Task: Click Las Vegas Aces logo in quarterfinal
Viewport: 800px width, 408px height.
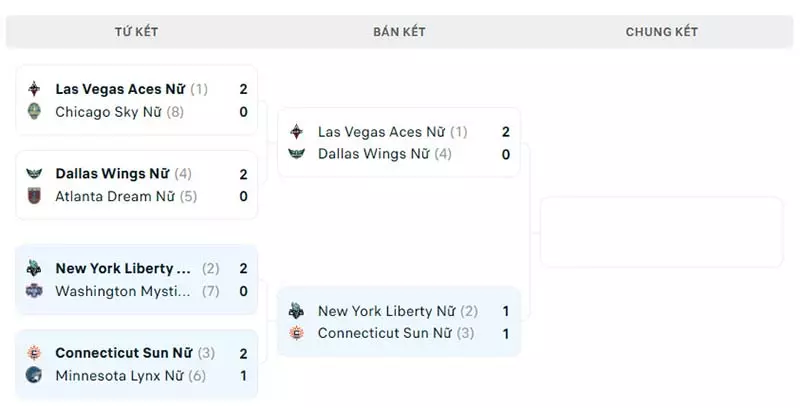Action: coord(34,89)
